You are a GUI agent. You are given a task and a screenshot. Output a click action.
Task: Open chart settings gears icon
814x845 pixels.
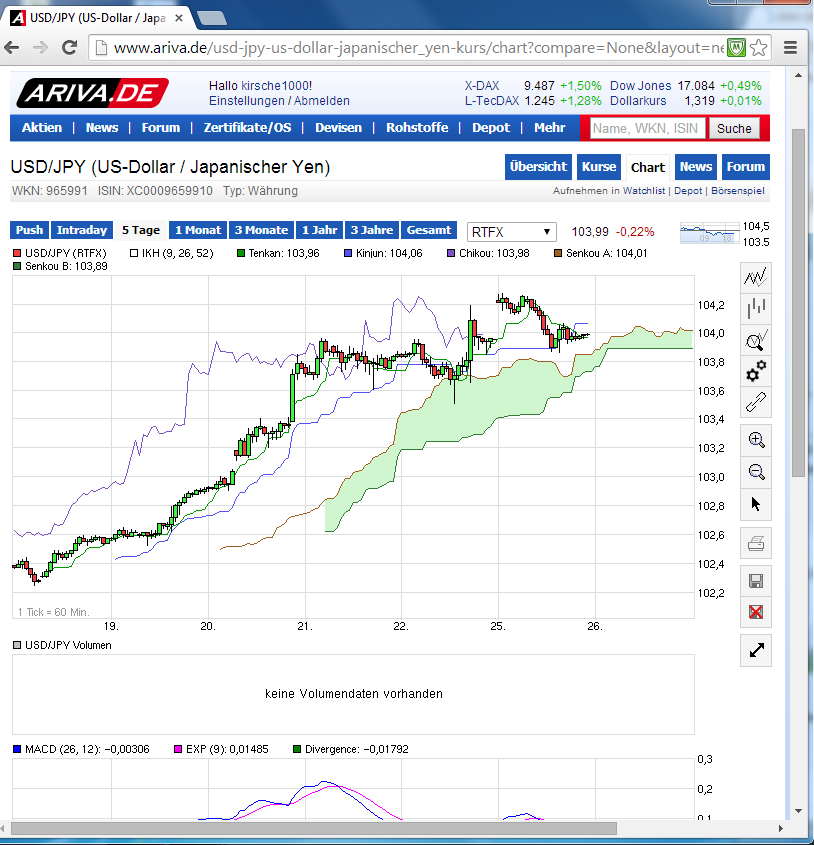pos(755,371)
